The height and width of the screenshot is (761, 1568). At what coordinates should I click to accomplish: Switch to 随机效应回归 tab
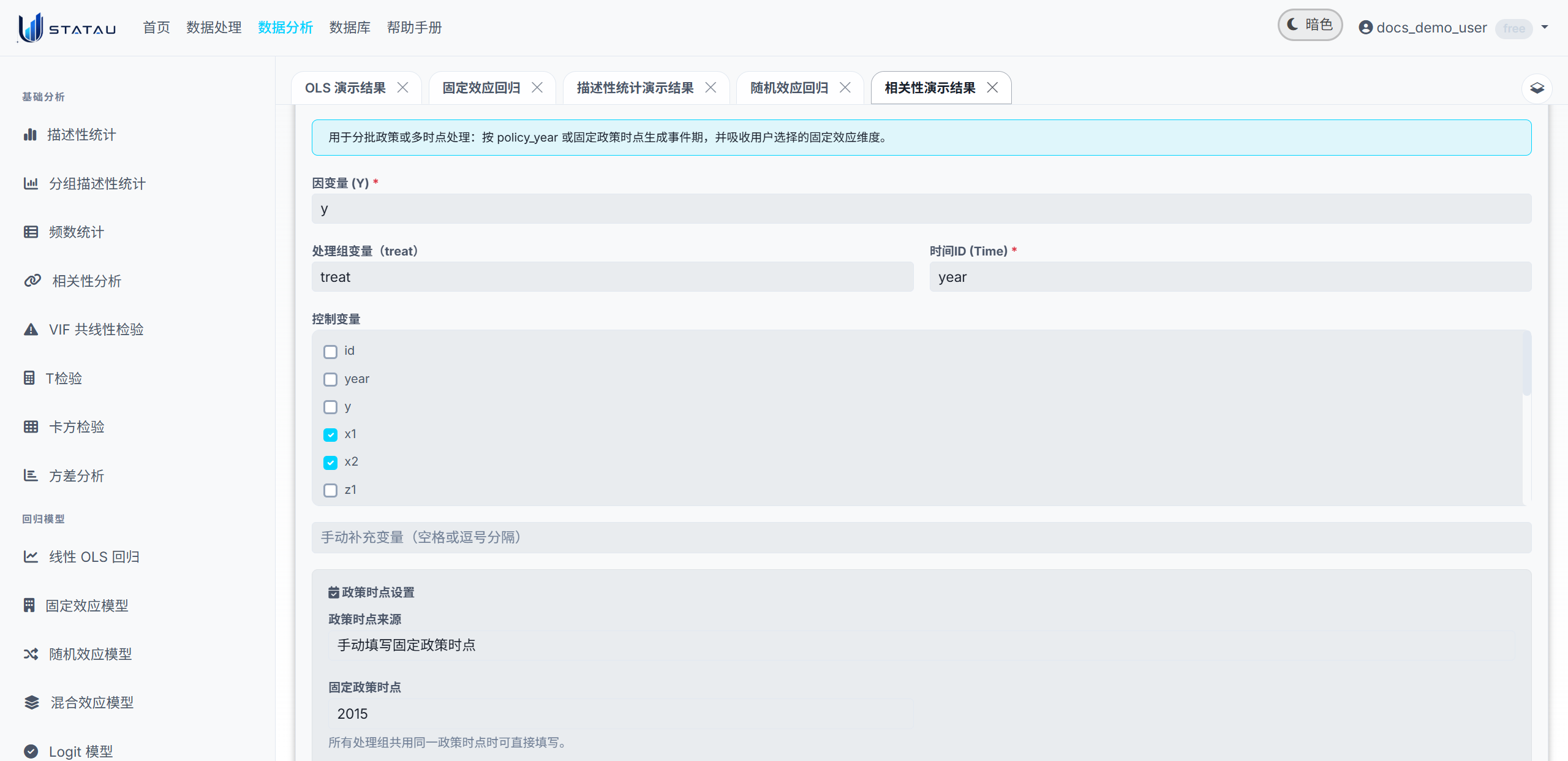(x=789, y=88)
